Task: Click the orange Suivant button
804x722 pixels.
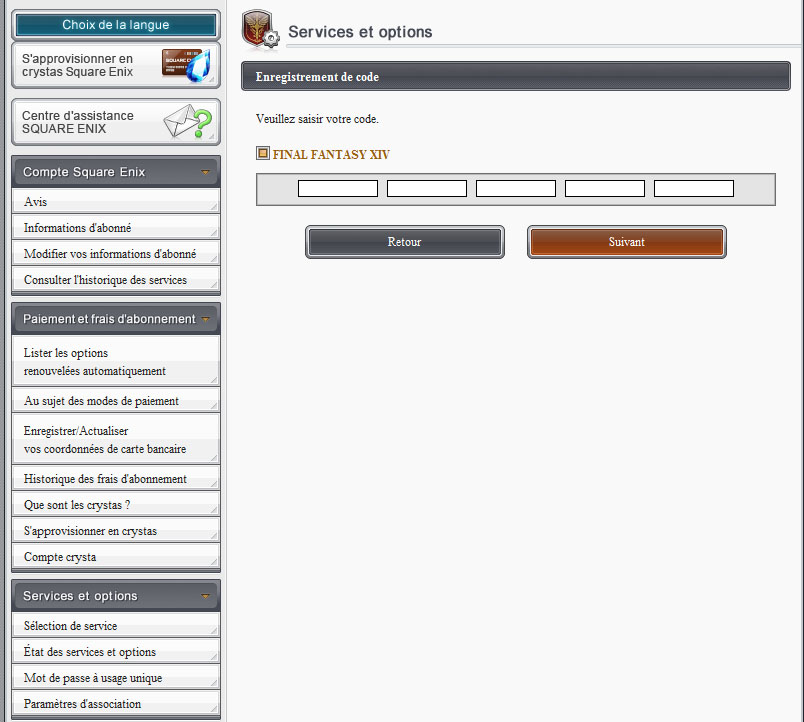Action: pyautogui.click(x=627, y=242)
